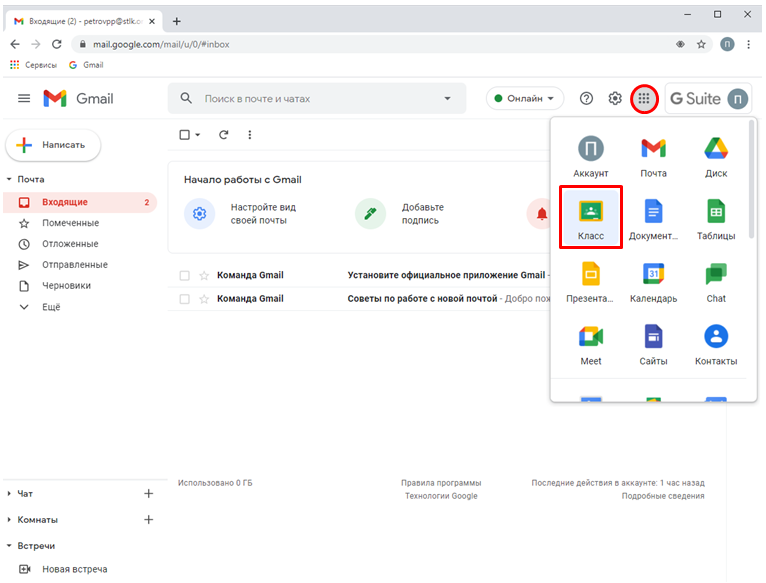Click the Правила программы link

[441, 483]
